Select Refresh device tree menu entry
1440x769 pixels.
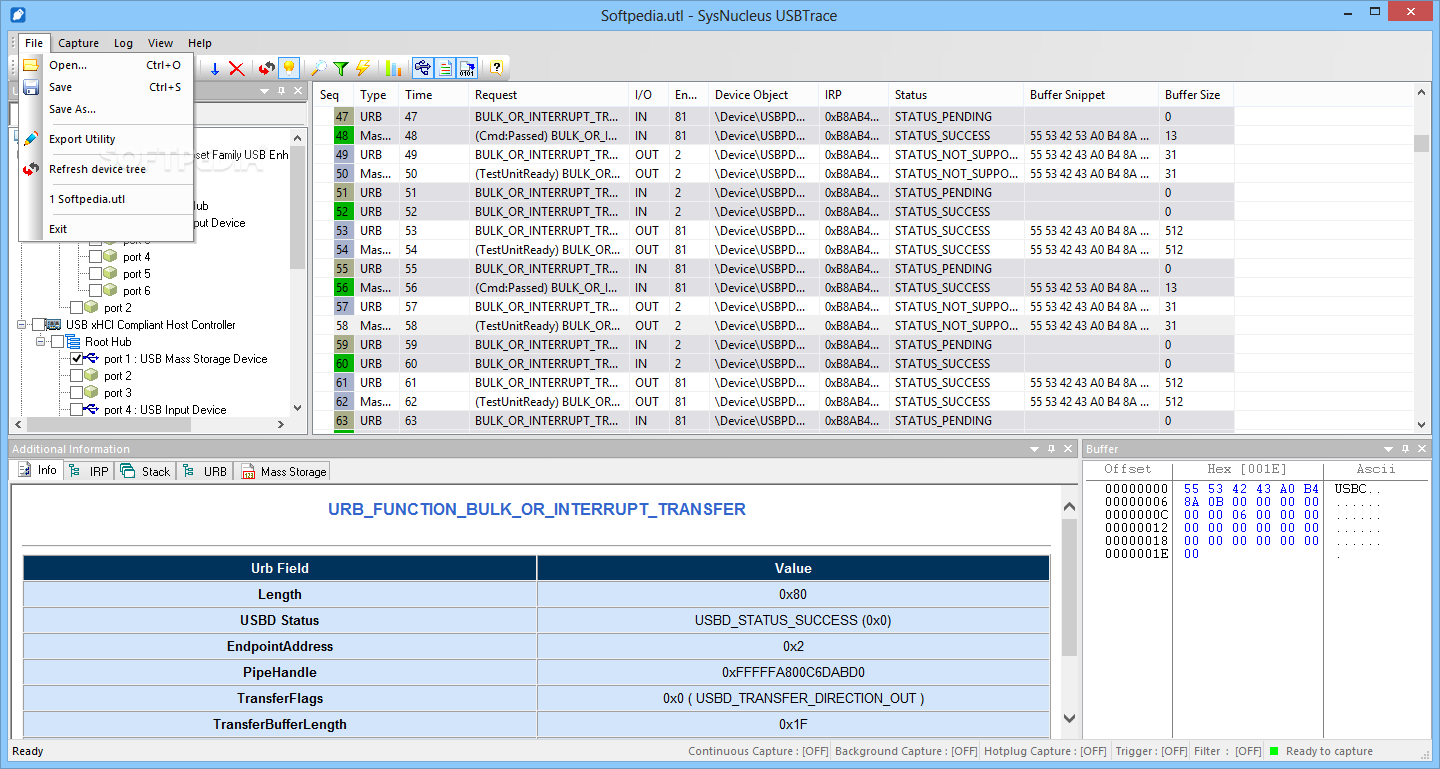[x=106, y=169]
